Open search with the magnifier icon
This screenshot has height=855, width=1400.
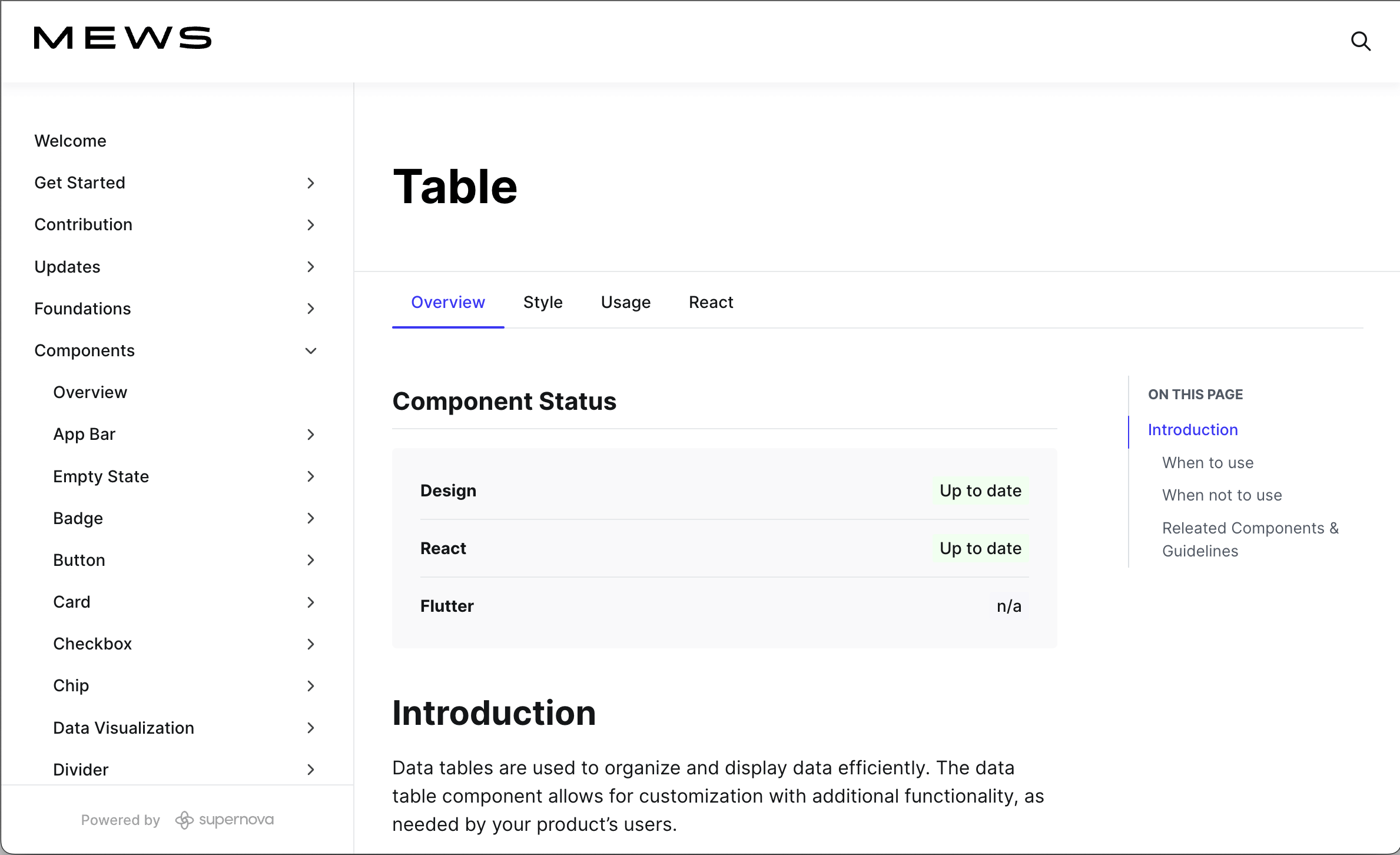(1360, 41)
